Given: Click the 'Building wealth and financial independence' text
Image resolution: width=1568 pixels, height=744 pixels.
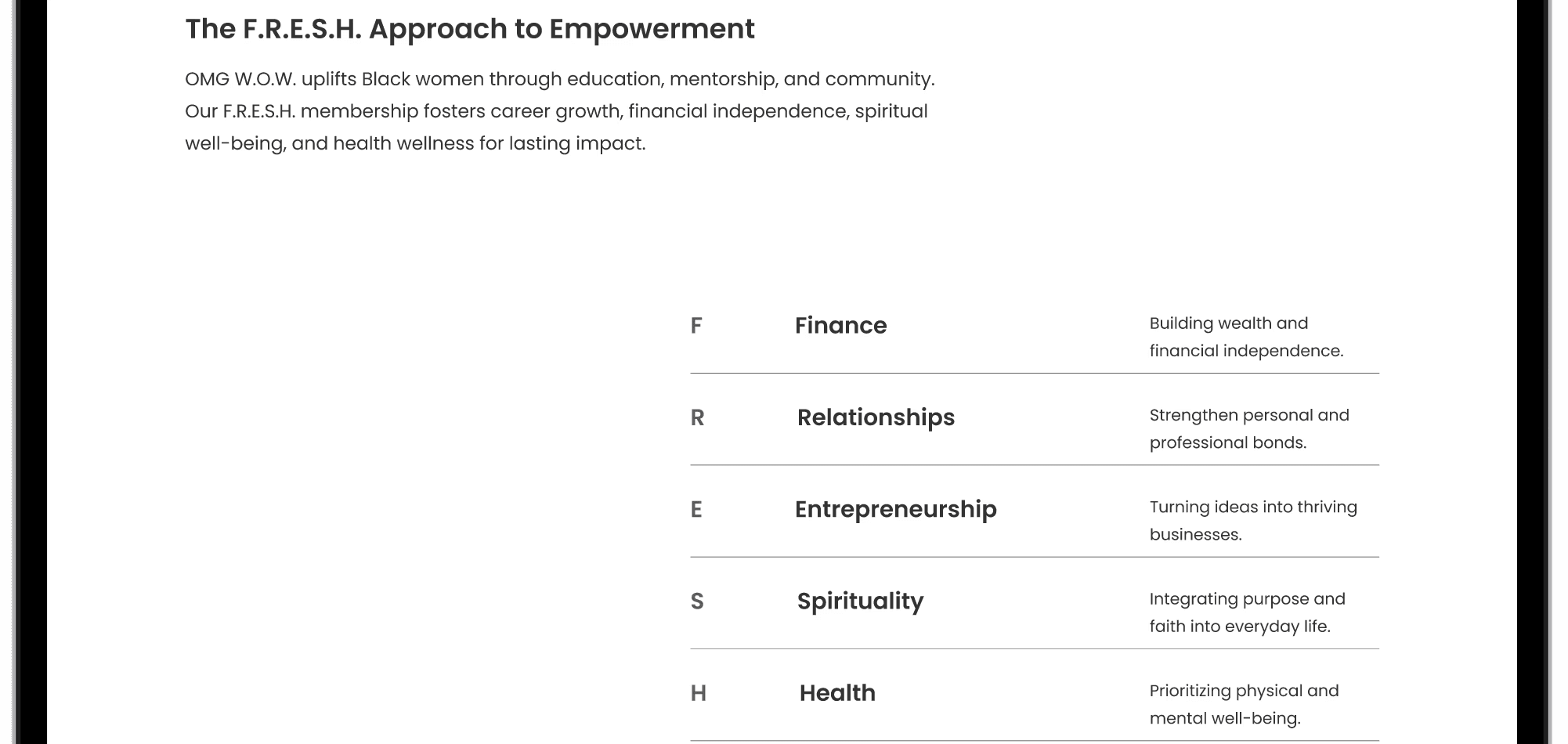Looking at the screenshot, I should click(x=1246, y=337).
